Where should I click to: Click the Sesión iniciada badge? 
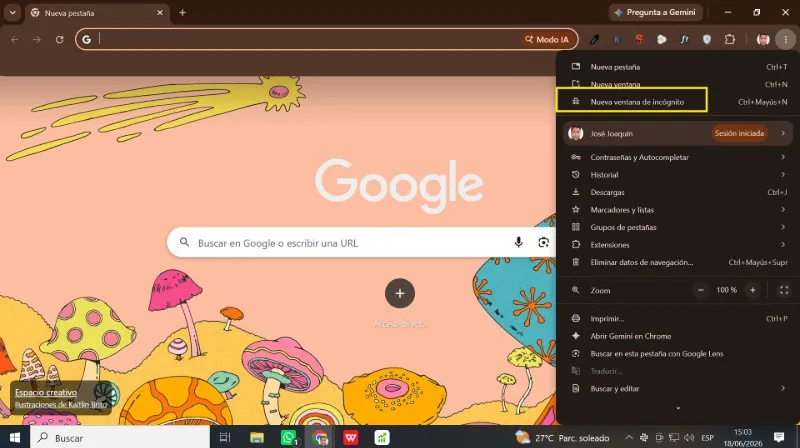click(739, 133)
